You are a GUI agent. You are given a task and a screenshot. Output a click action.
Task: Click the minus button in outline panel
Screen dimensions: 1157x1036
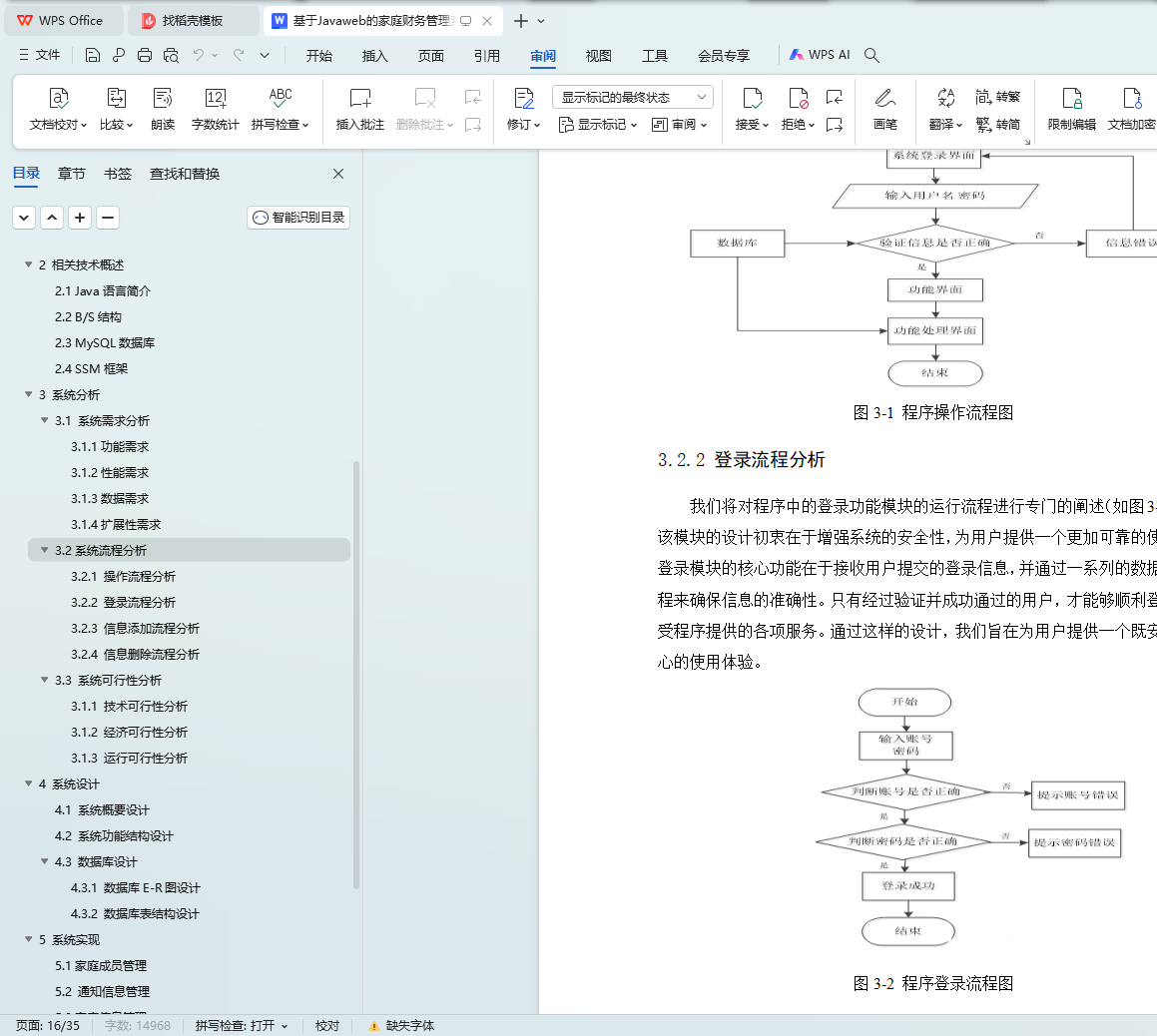[x=108, y=218]
